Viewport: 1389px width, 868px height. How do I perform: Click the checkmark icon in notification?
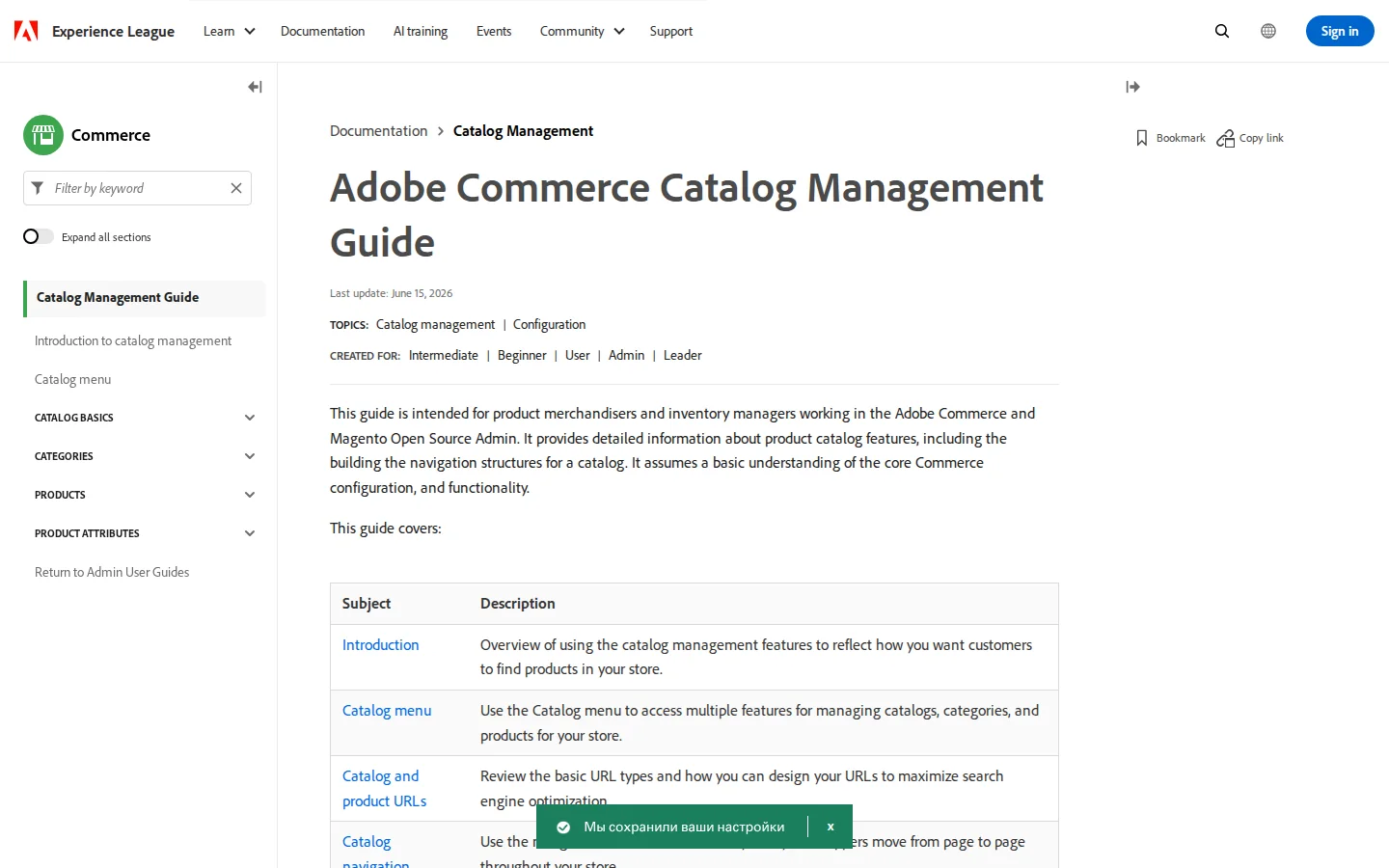(563, 827)
